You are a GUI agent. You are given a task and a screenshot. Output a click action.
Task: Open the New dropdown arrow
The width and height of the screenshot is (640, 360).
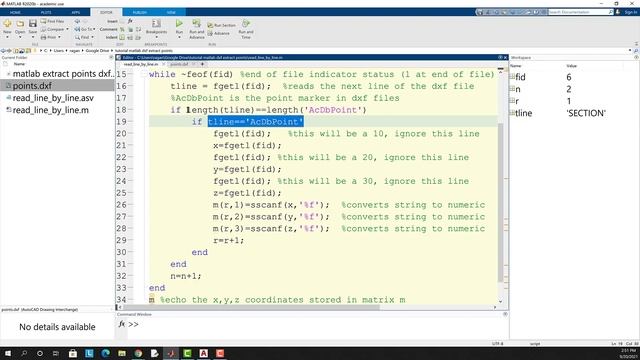click(7, 37)
